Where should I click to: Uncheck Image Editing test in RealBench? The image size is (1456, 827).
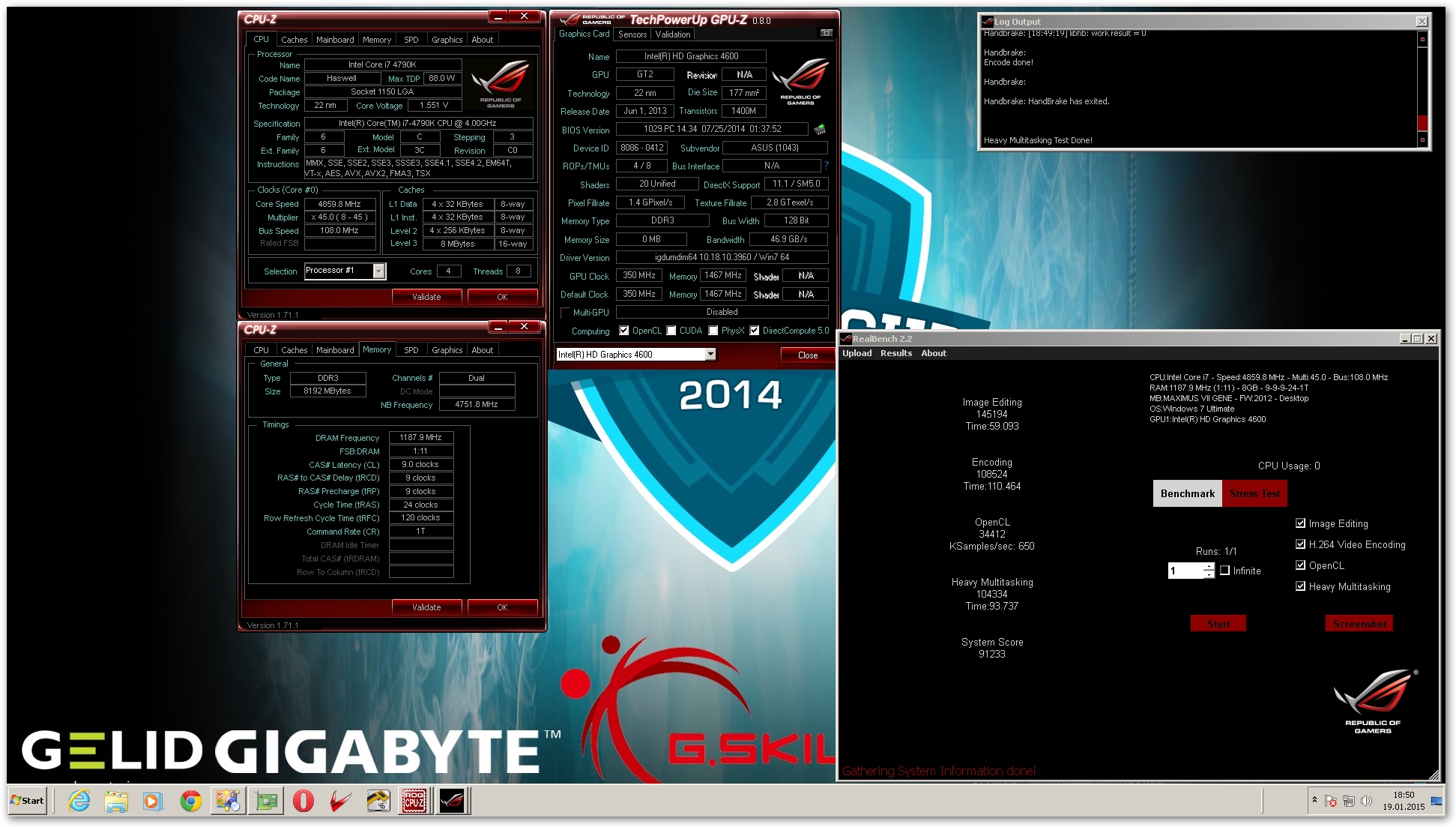(1301, 523)
